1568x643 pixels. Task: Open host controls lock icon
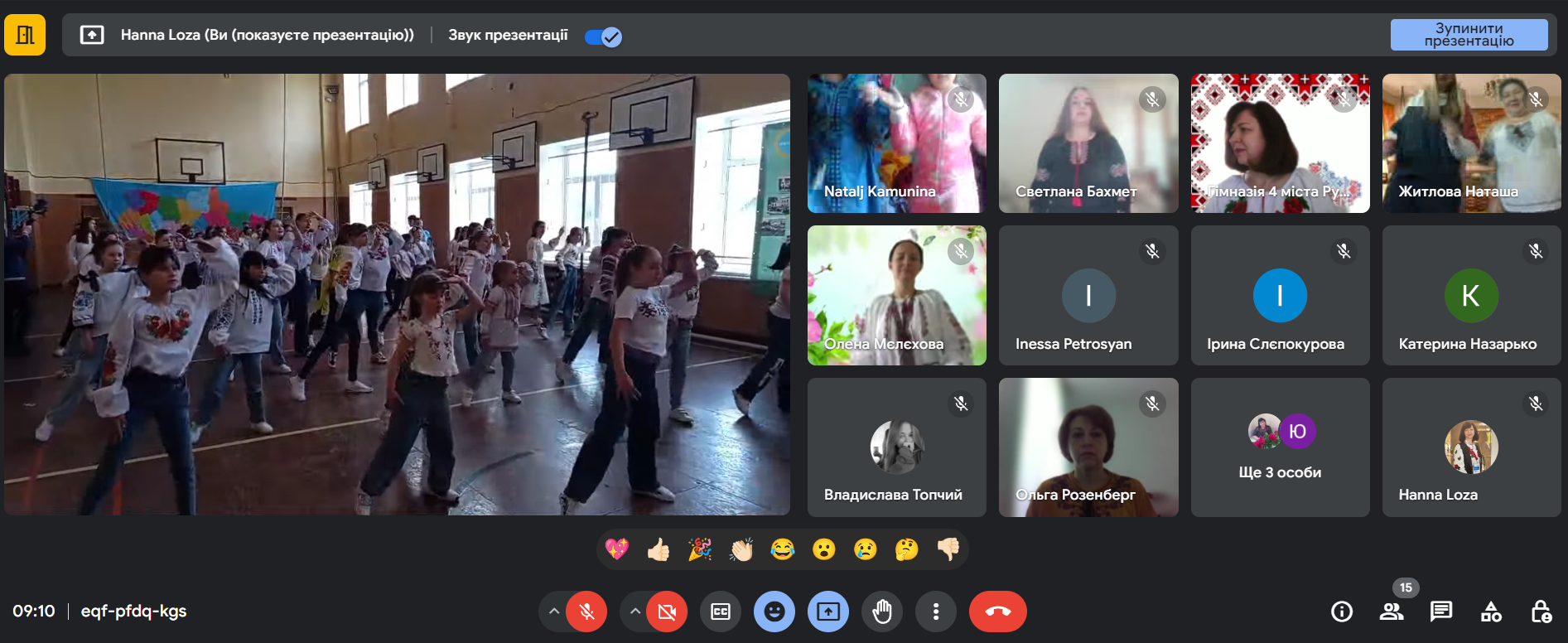tap(1540, 612)
